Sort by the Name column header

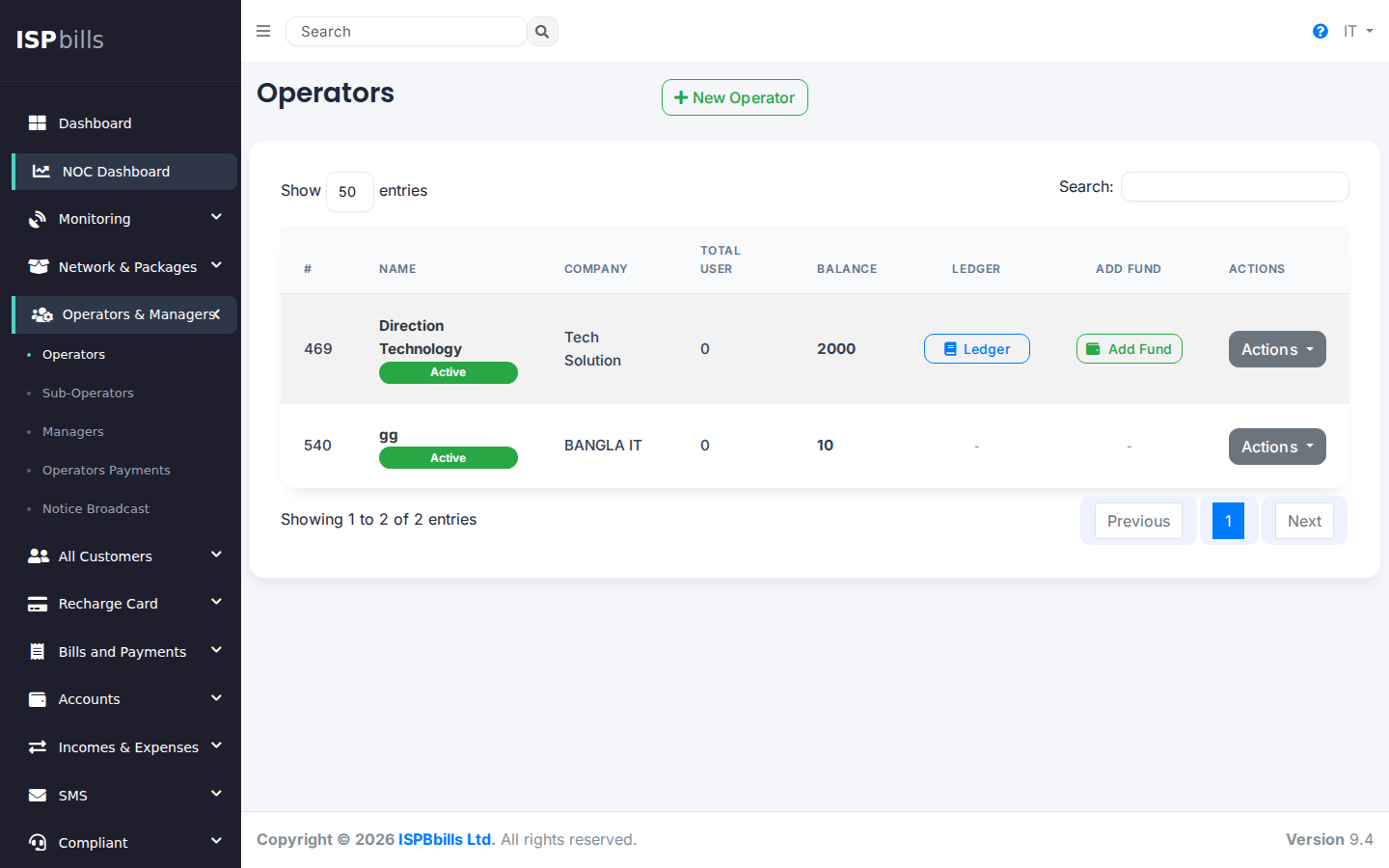tap(397, 269)
